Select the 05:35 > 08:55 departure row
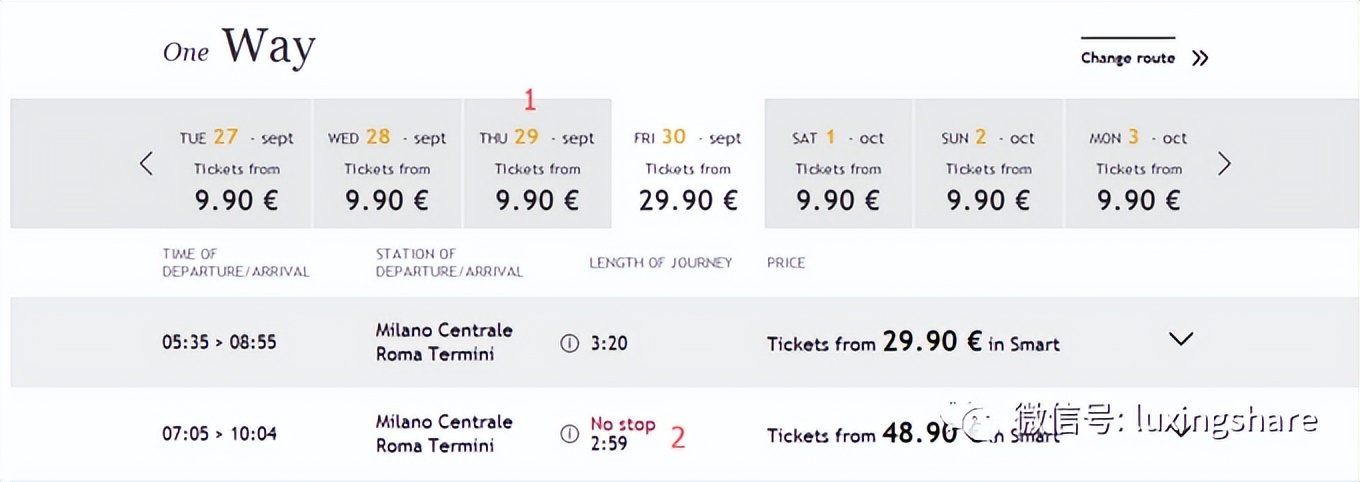The width and height of the screenshot is (1360, 482). click(219, 342)
